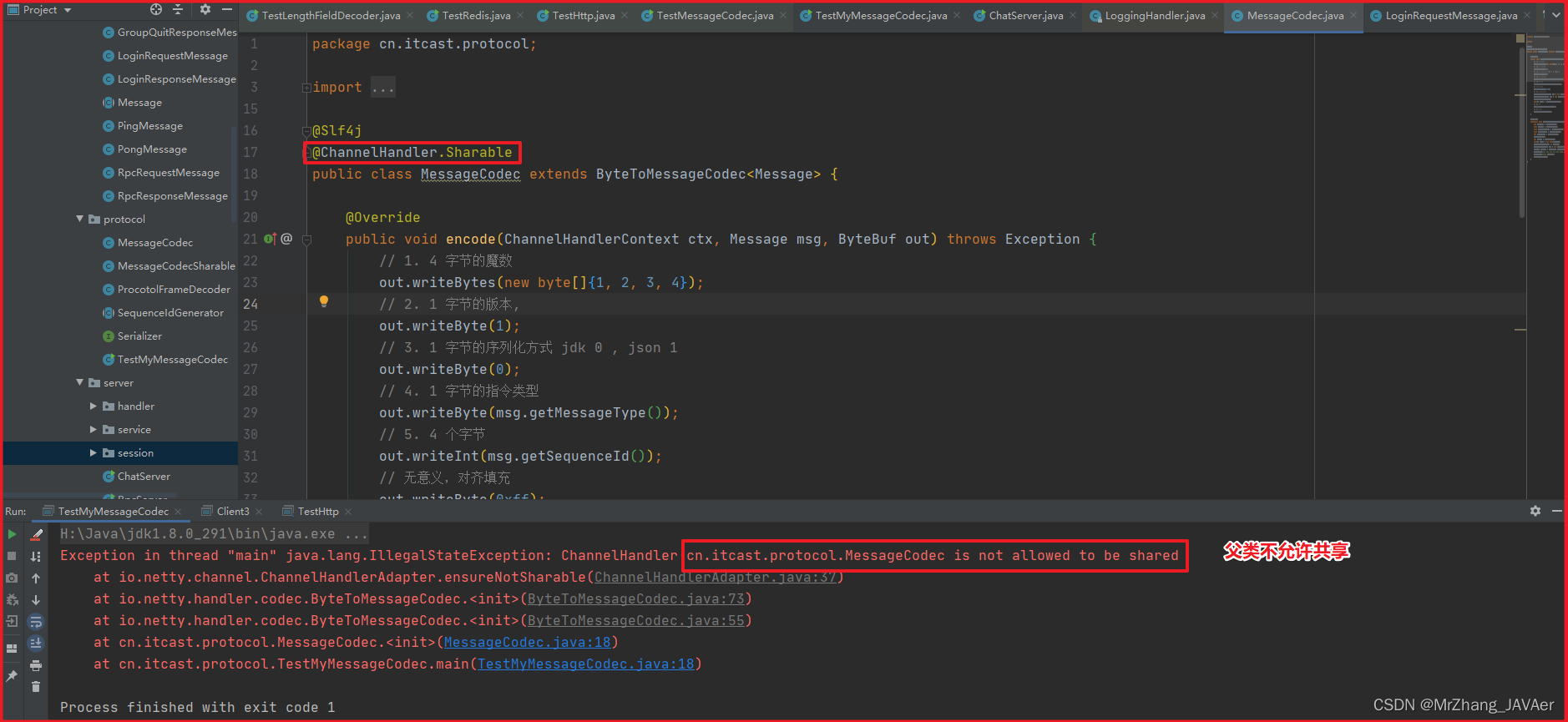The width and height of the screenshot is (1568, 722).
Task: Fold the class annotations at line 16
Action: pyautogui.click(x=306, y=131)
